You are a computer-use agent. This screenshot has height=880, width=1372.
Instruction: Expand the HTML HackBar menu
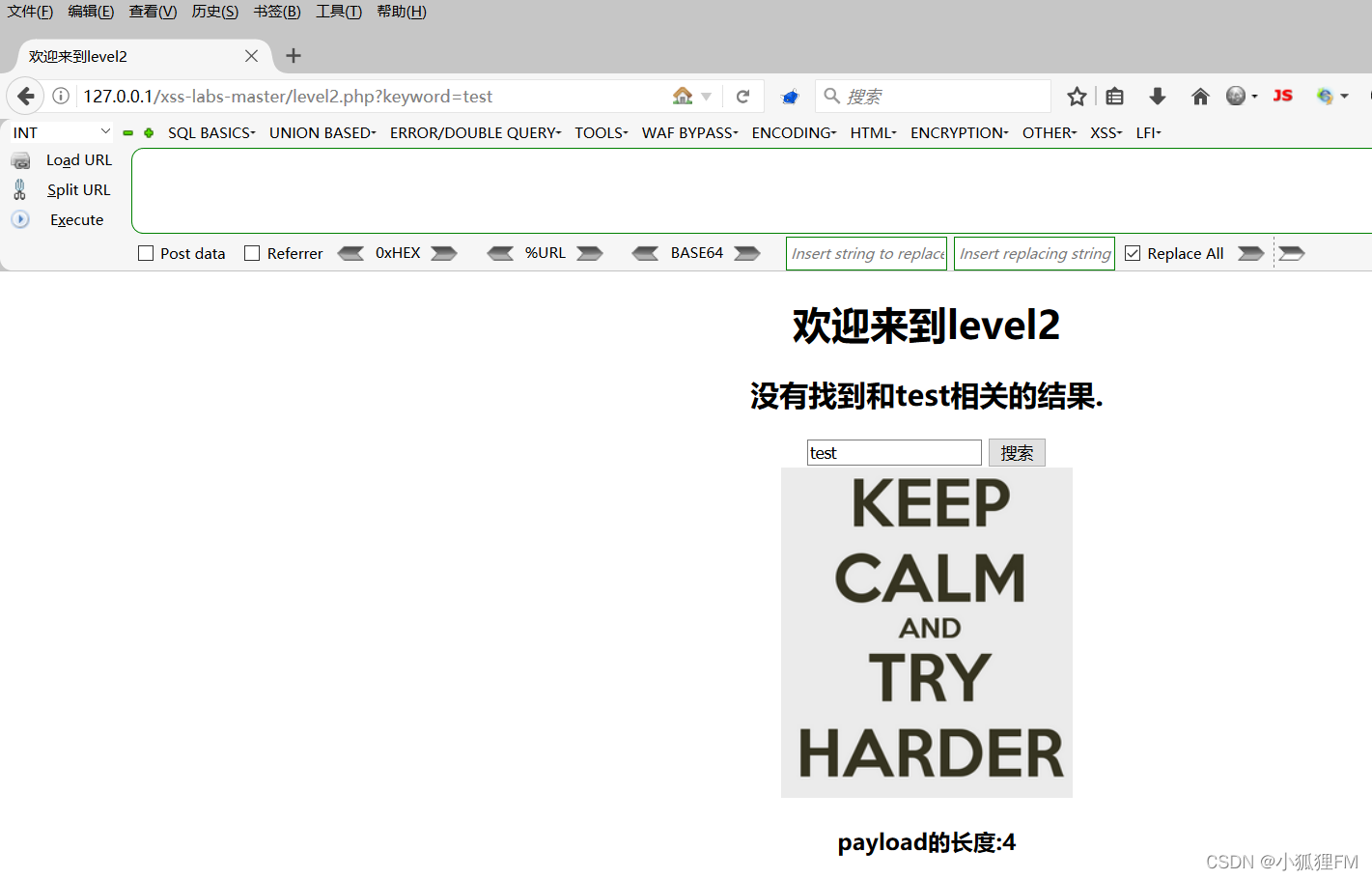click(x=874, y=133)
